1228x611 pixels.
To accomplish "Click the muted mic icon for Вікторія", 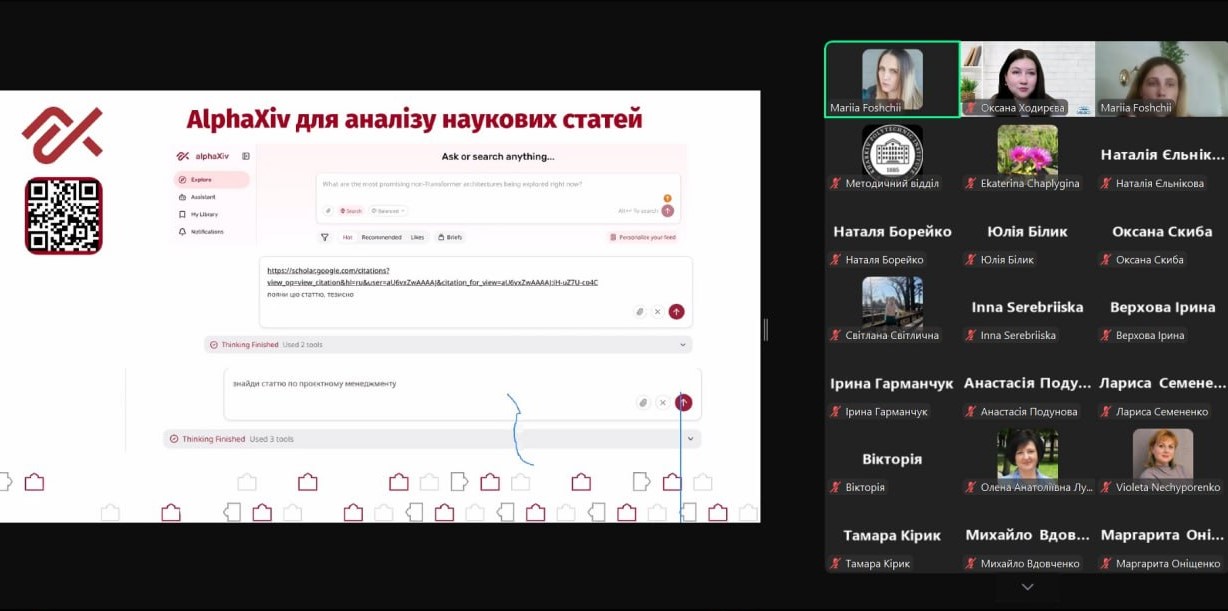I will [835, 488].
